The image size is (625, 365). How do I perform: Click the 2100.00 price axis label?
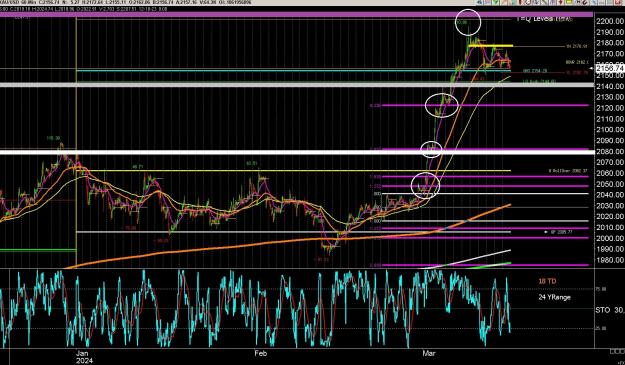point(610,130)
